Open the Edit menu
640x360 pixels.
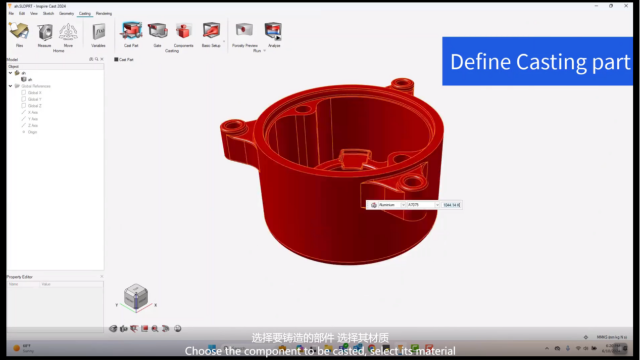point(22,13)
